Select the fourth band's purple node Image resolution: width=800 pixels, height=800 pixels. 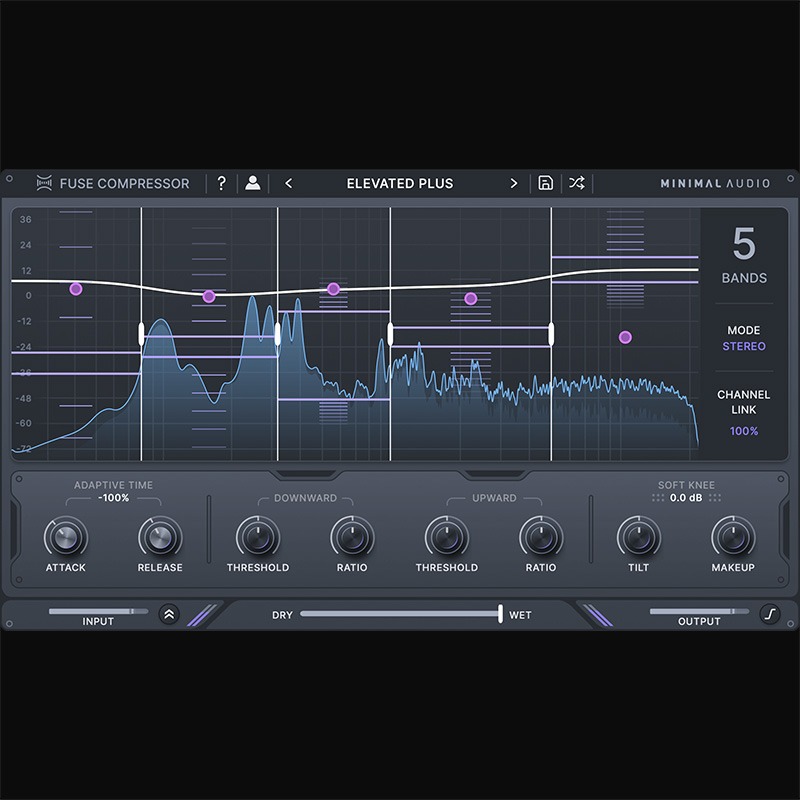click(x=470, y=298)
